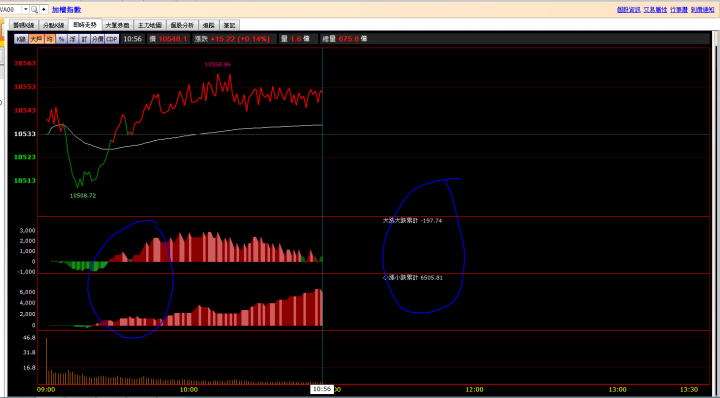Click the 13:00 time axis label
This screenshot has height=398, width=720.
click(x=618, y=390)
